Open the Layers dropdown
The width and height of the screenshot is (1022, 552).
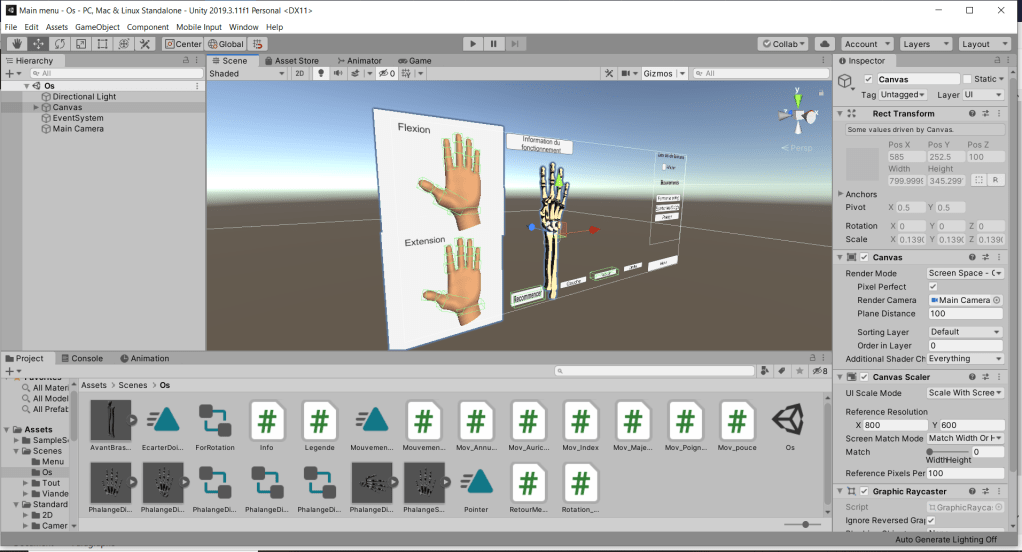(x=924, y=44)
